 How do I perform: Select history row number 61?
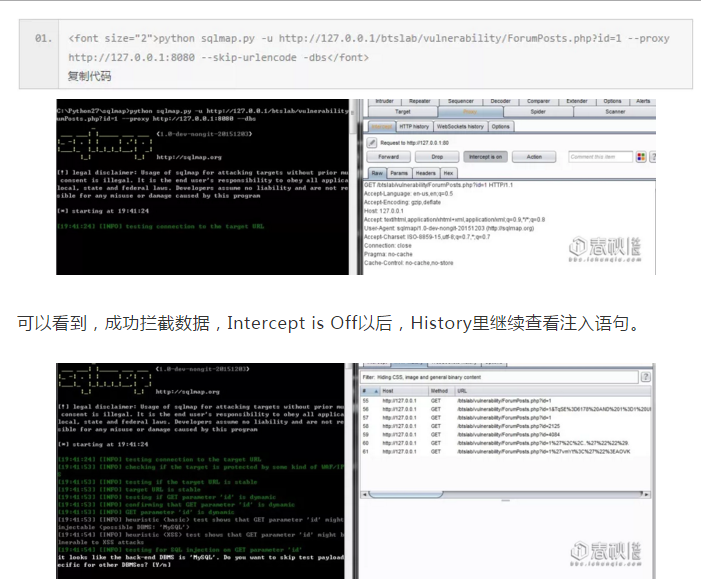(506, 452)
